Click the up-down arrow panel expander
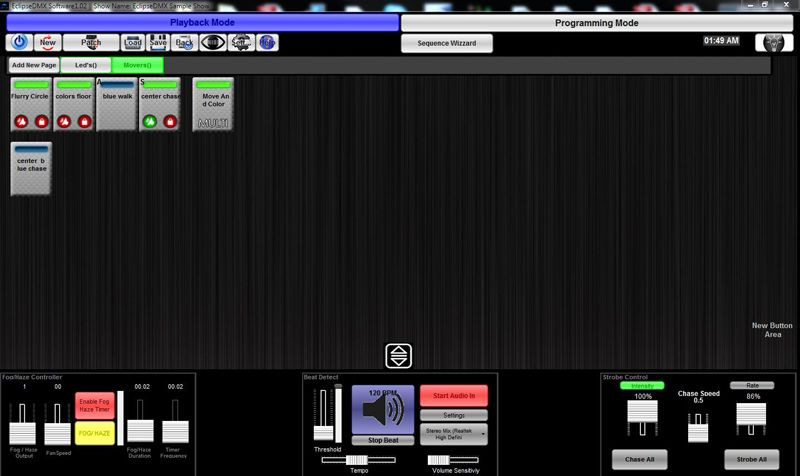Viewport: 800px width, 476px height. (399, 355)
